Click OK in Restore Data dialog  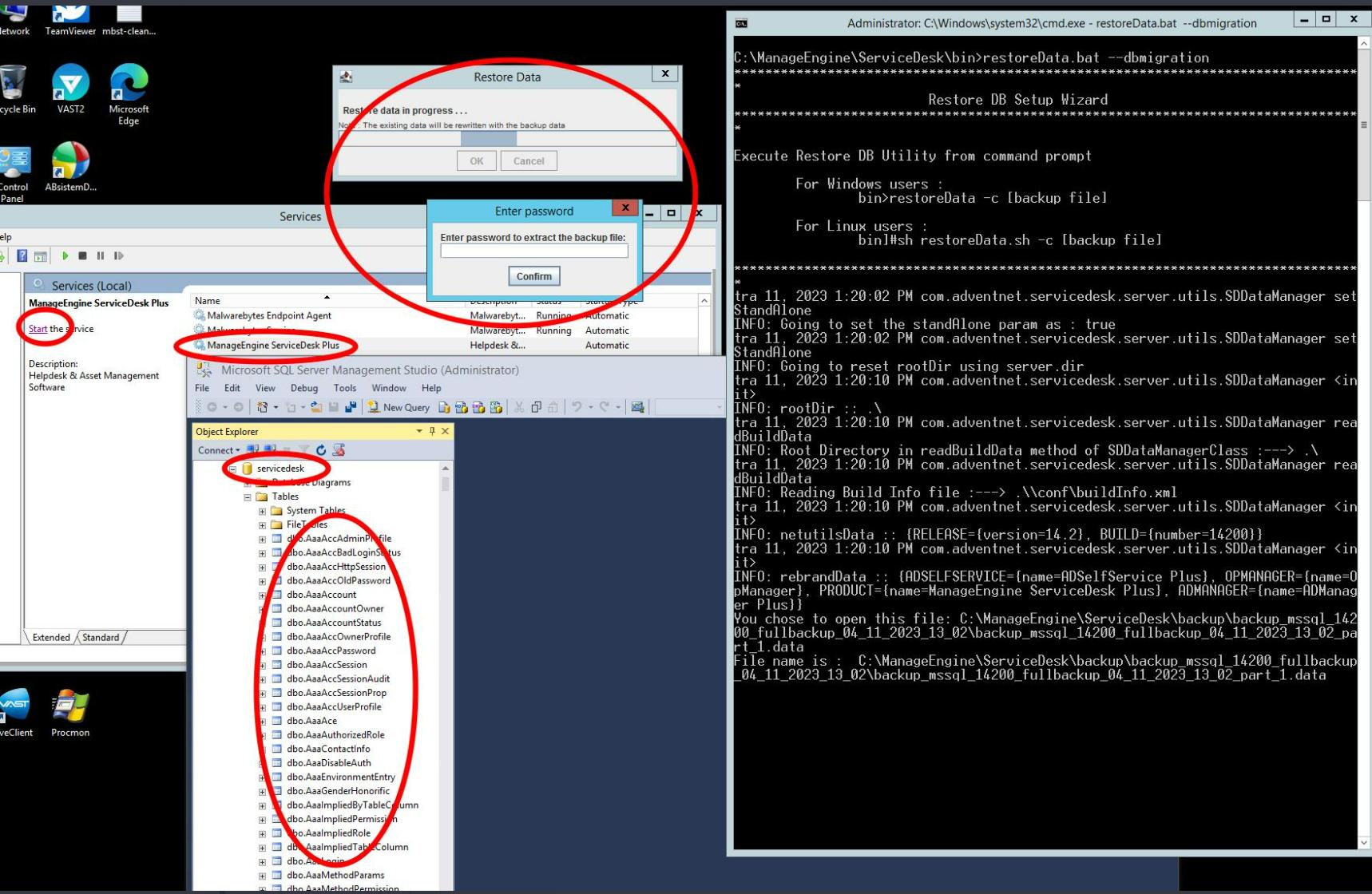(x=477, y=160)
